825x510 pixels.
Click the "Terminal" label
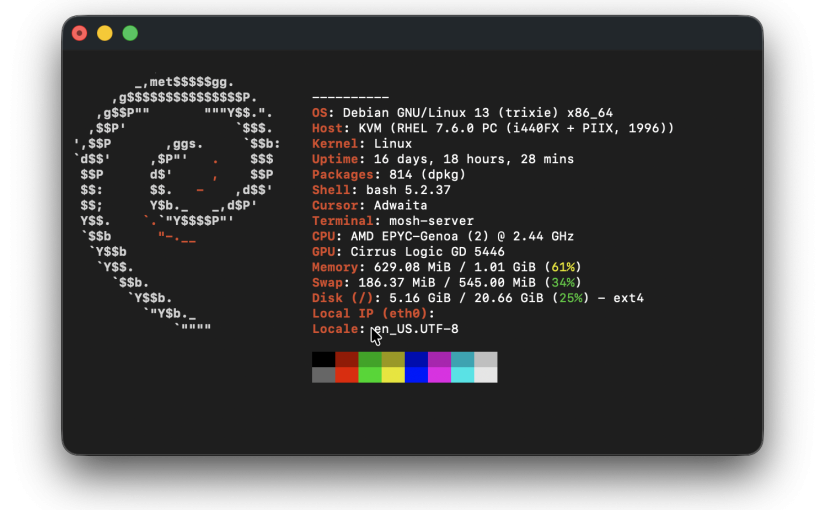[343, 221]
